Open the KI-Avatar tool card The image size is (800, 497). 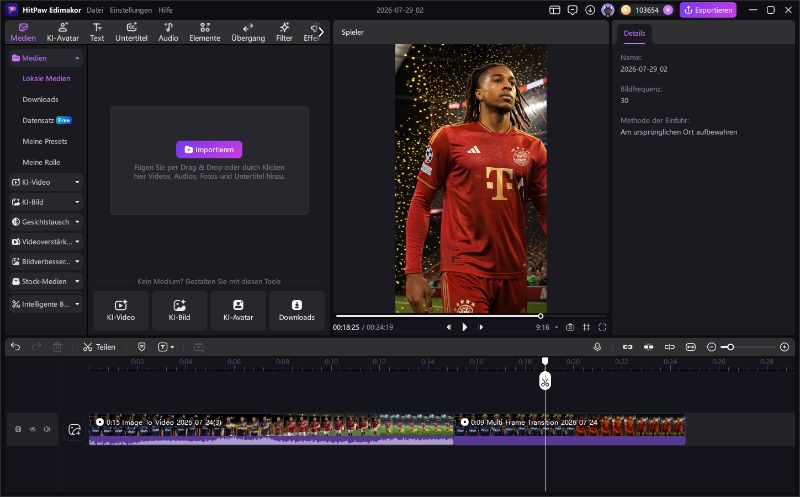click(238, 310)
